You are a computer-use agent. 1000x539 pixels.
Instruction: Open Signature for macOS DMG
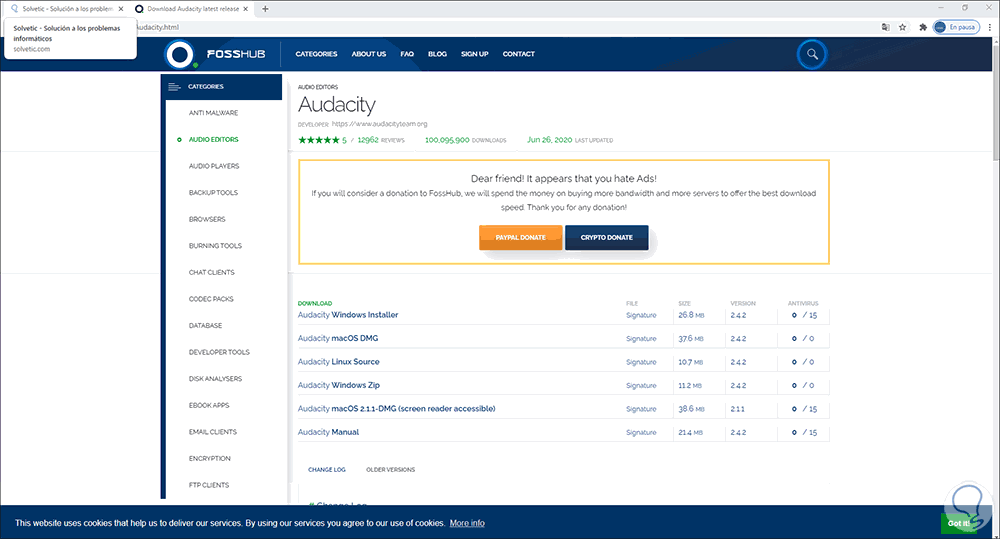point(641,339)
